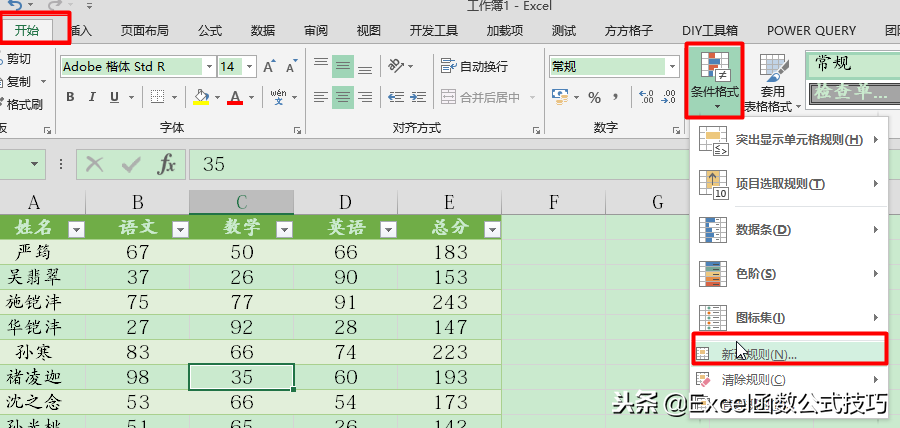Open the font color dropdown arrow
Viewport: 900px width, 428px height.
click(251, 98)
